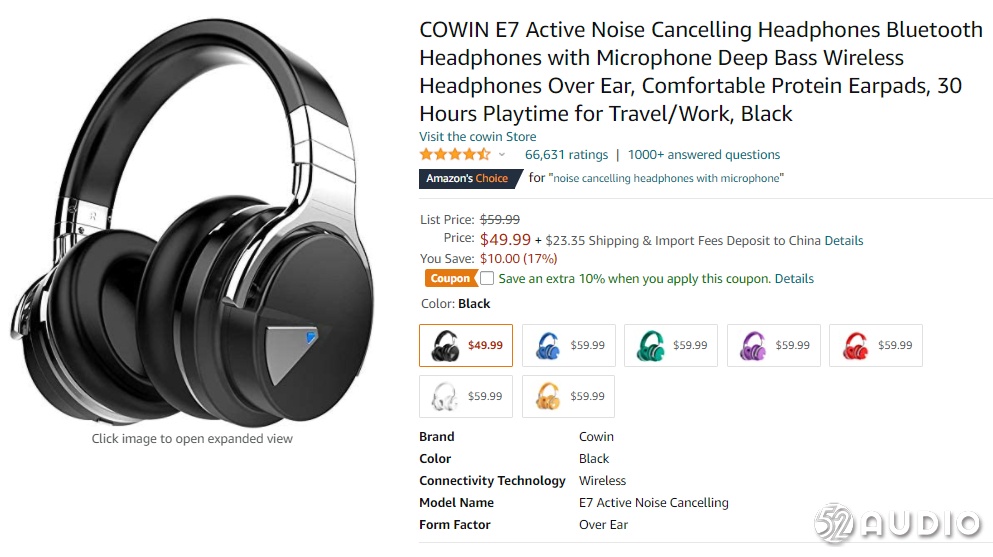Open coupon Details link

pos(794,279)
